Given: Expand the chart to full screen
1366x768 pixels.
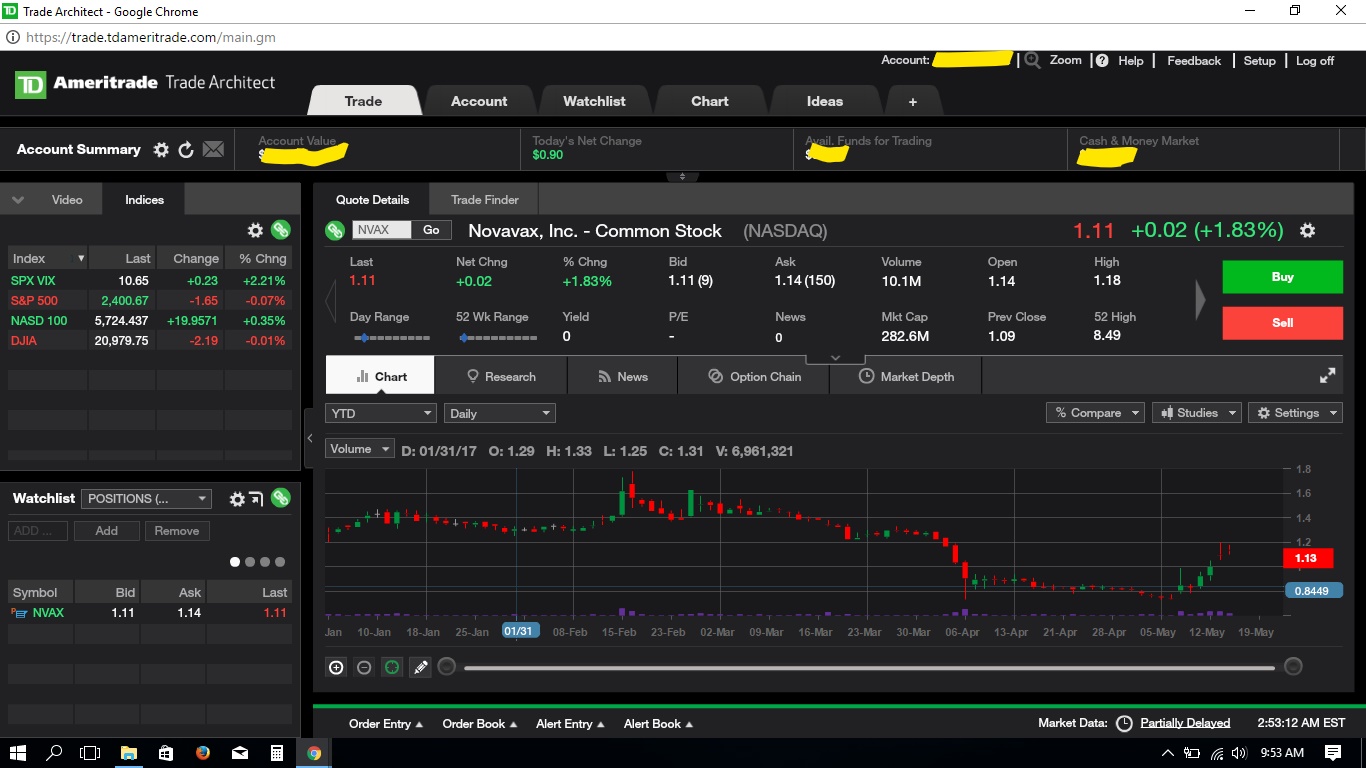Looking at the screenshot, I should coord(1328,376).
